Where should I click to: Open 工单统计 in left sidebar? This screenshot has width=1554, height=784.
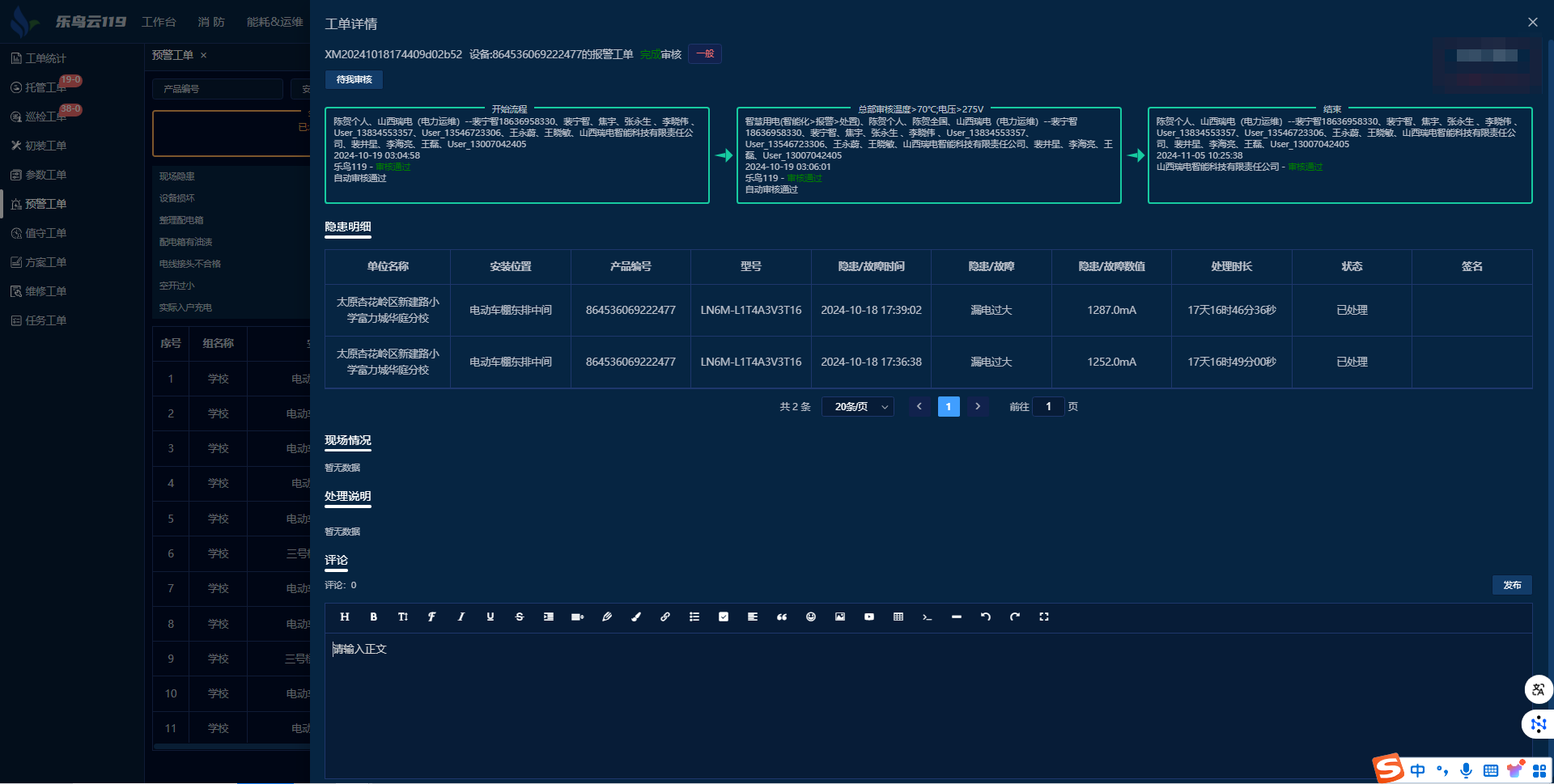coord(45,58)
